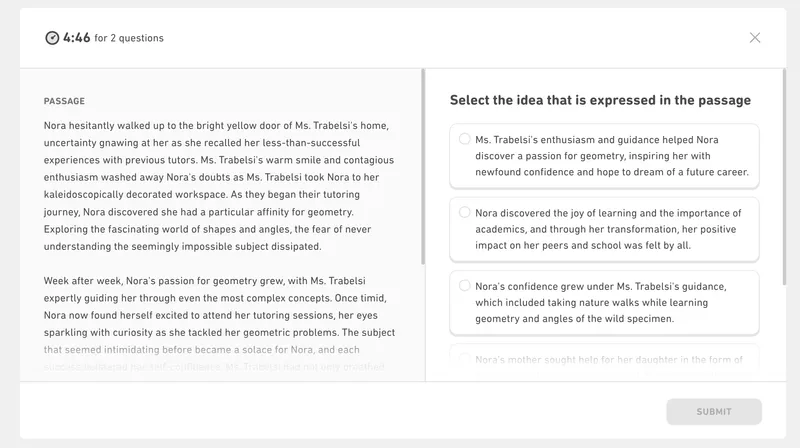
Task: Pick radio for "Nora's confidence grew" answer
Action: click(465, 285)
